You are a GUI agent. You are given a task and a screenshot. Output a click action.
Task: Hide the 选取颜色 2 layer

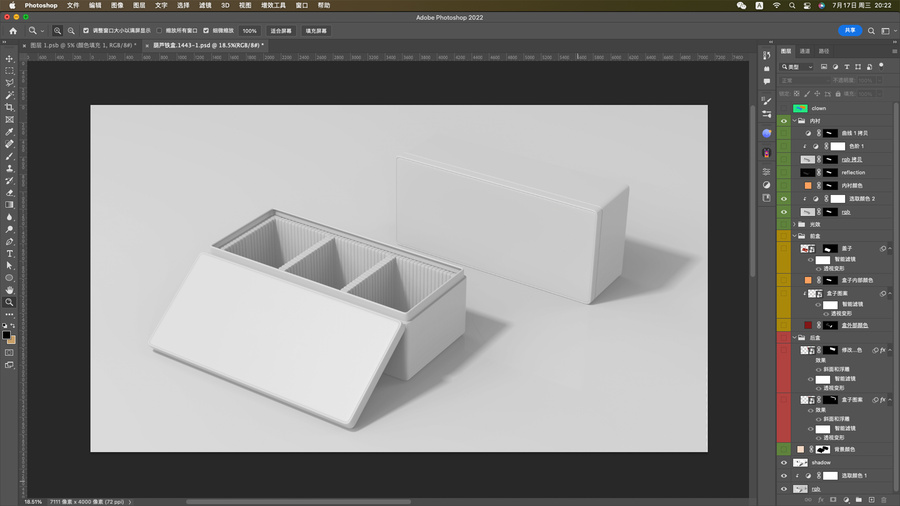point(783,198)
